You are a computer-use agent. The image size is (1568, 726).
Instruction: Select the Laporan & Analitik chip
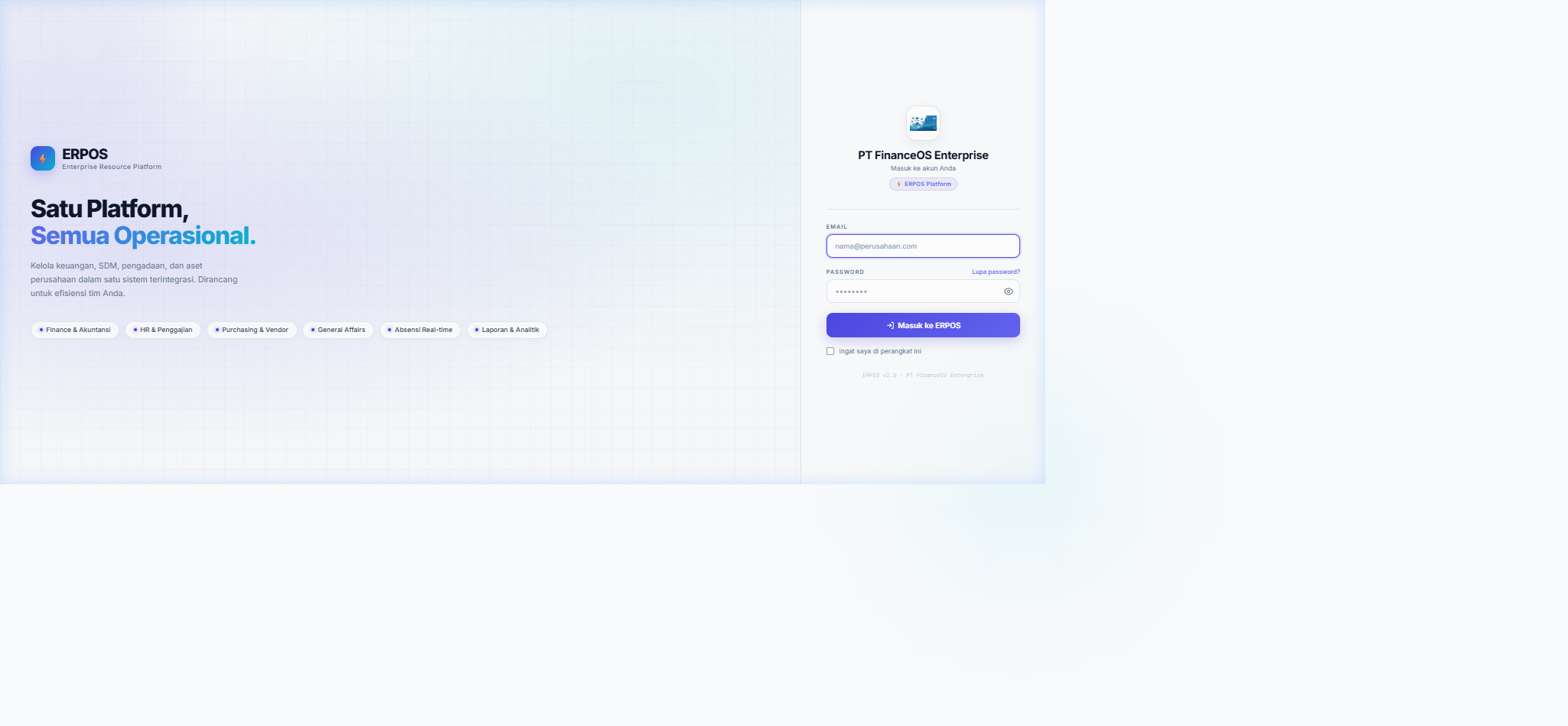click(507, 330)
